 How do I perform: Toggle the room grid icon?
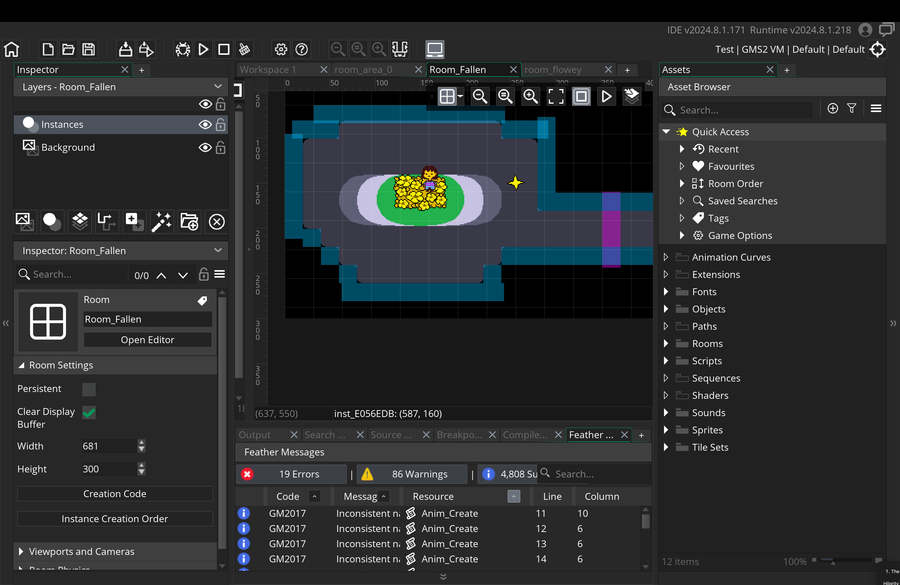click(447, 96)
